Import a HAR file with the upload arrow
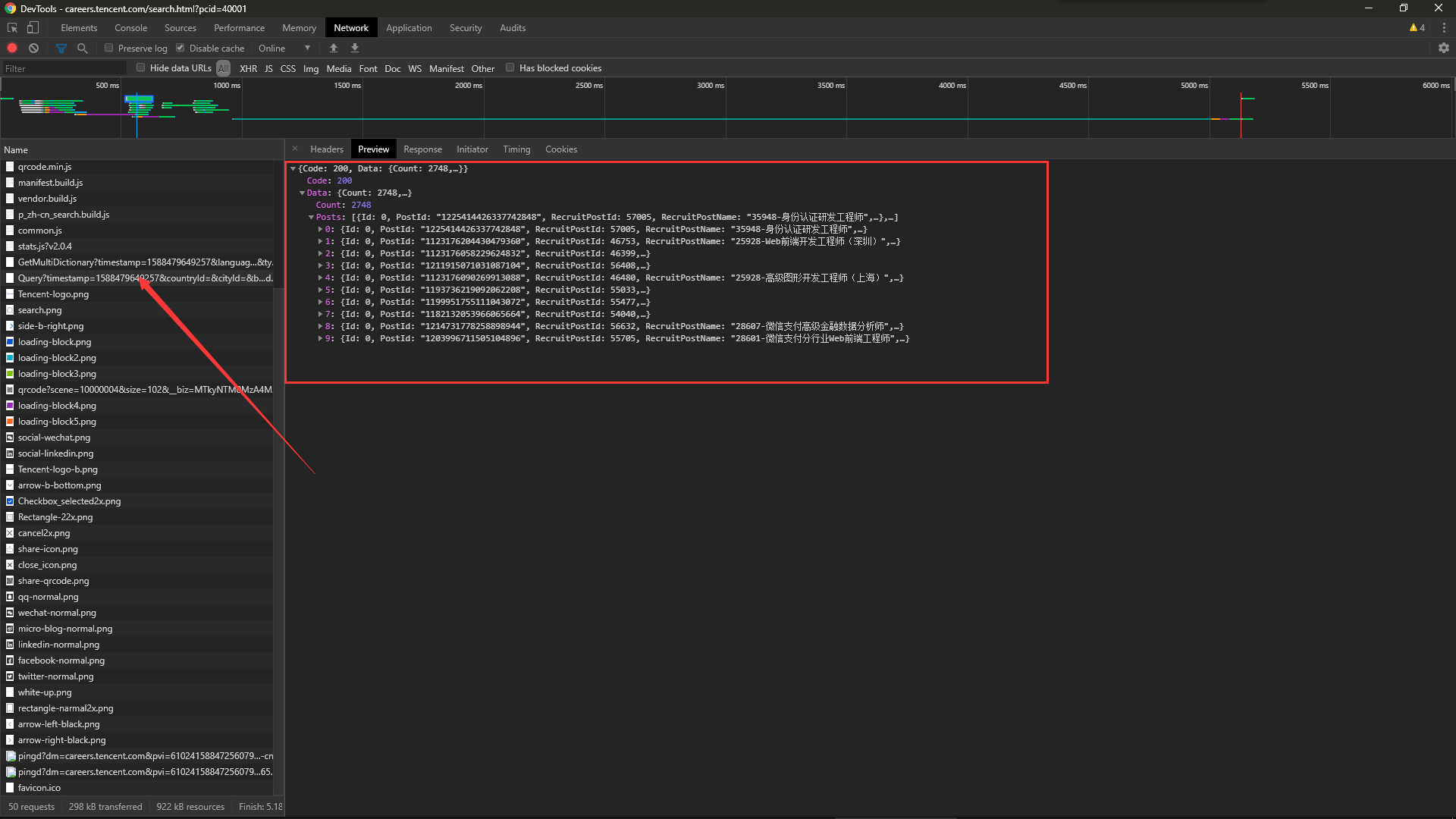This screenshot has height=819, width=1456. 333,48
